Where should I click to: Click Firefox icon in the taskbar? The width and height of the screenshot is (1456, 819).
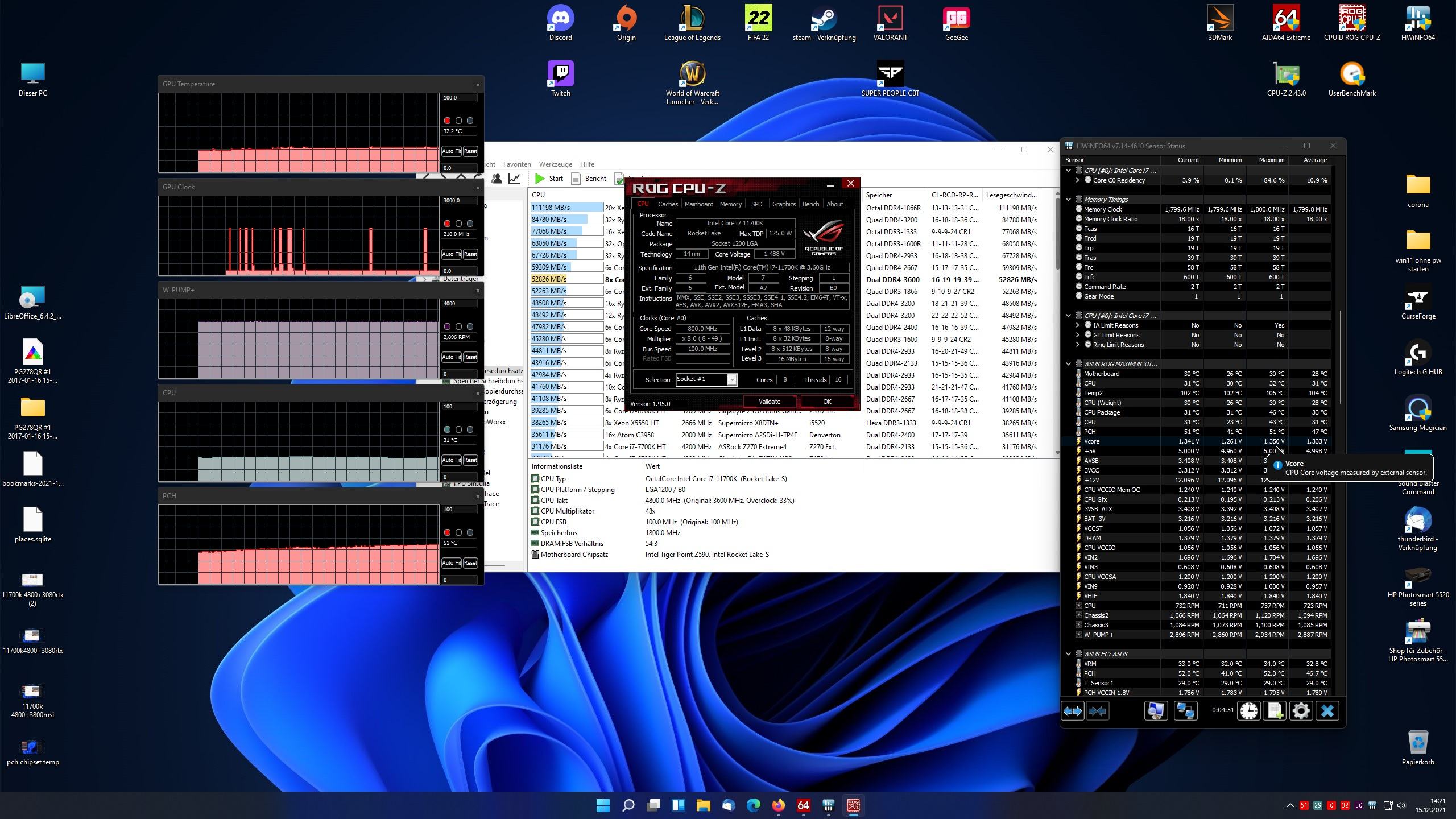(x=778, y=805)
